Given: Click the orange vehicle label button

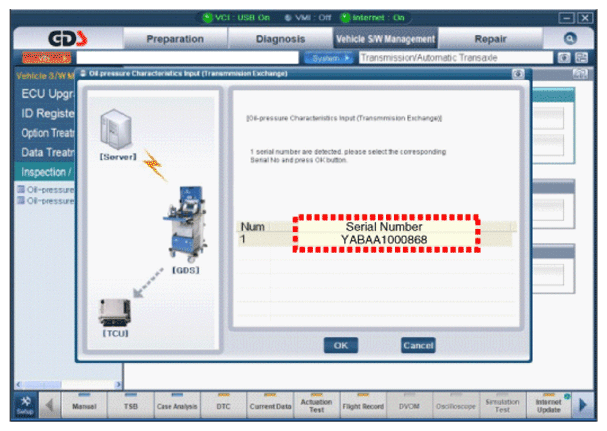Looking at the screenshot, I should coord(46,58).
